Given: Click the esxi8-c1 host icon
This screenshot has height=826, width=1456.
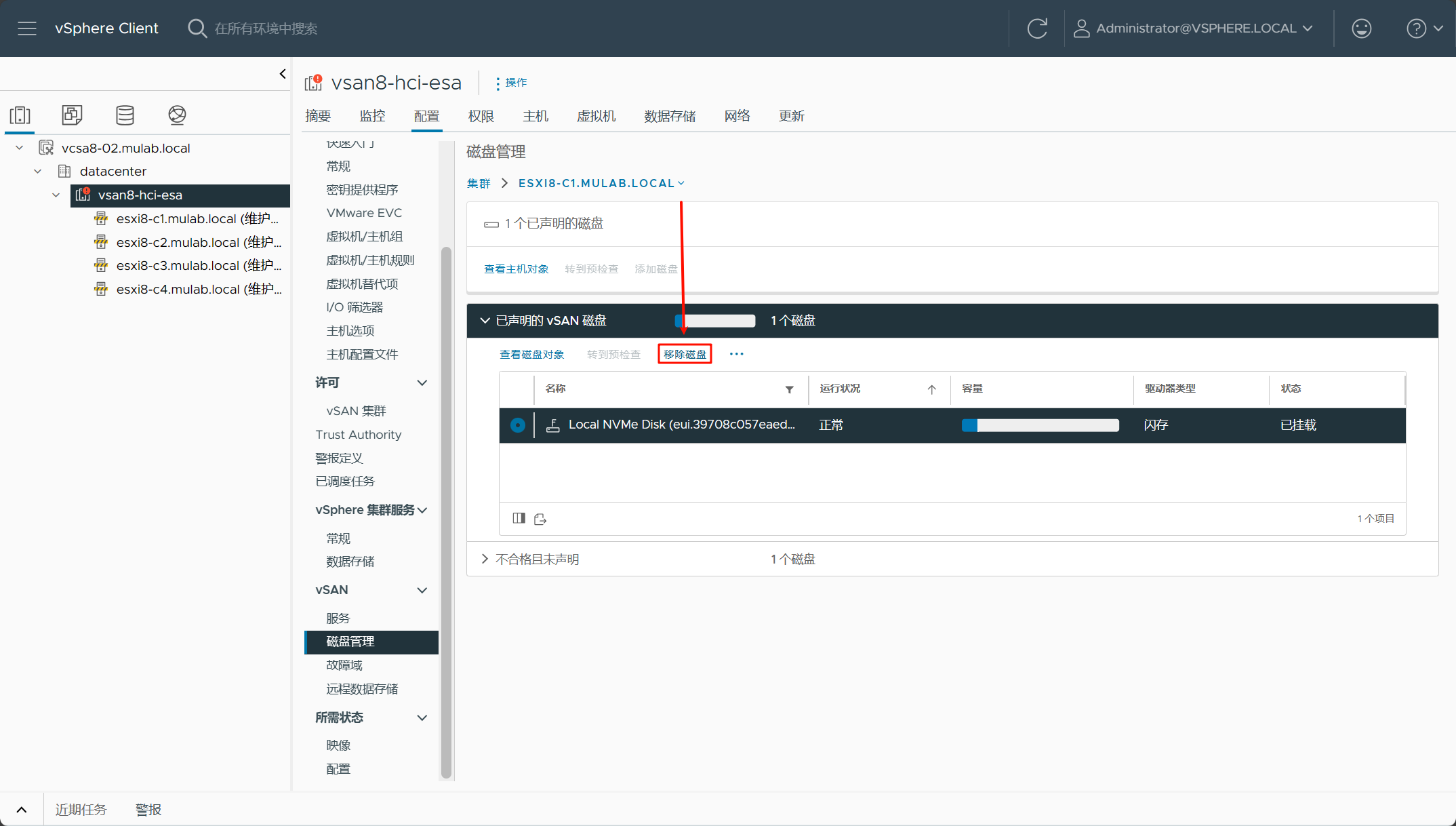Looking at the screenshot, I should coord(101,218).
